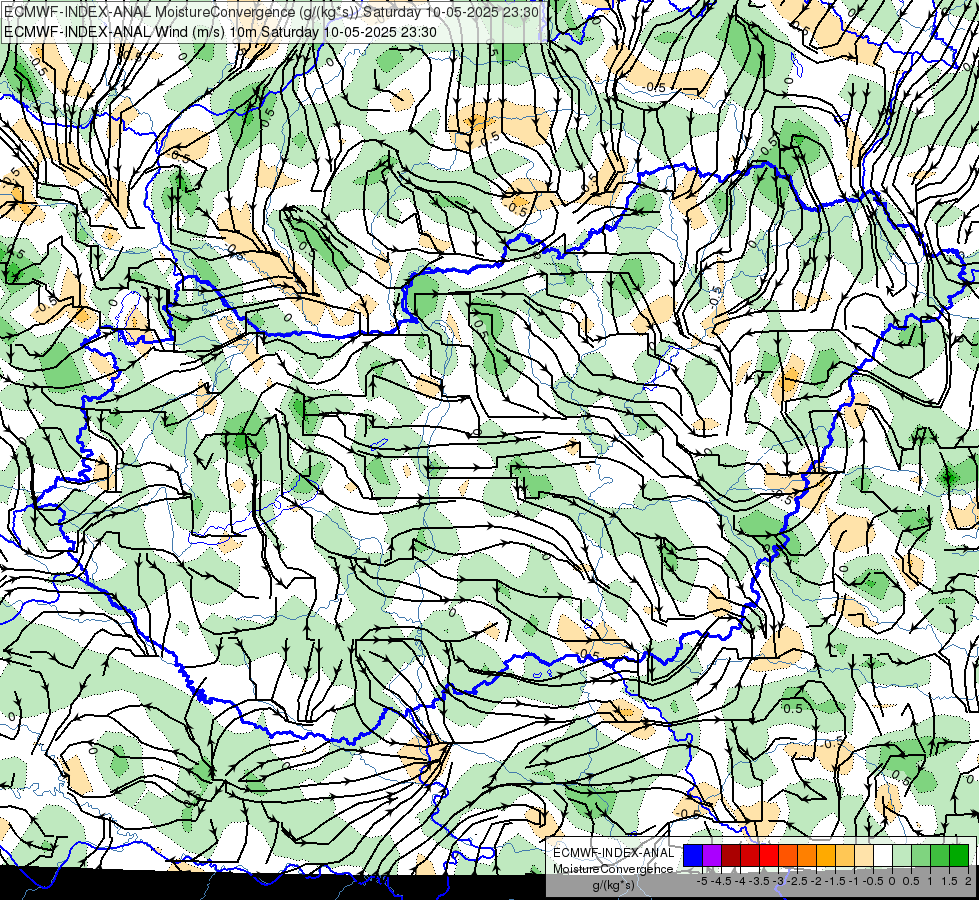Click the -2.5 tick label on the legend
The image size is (979, 900).
tap(797, 881)
